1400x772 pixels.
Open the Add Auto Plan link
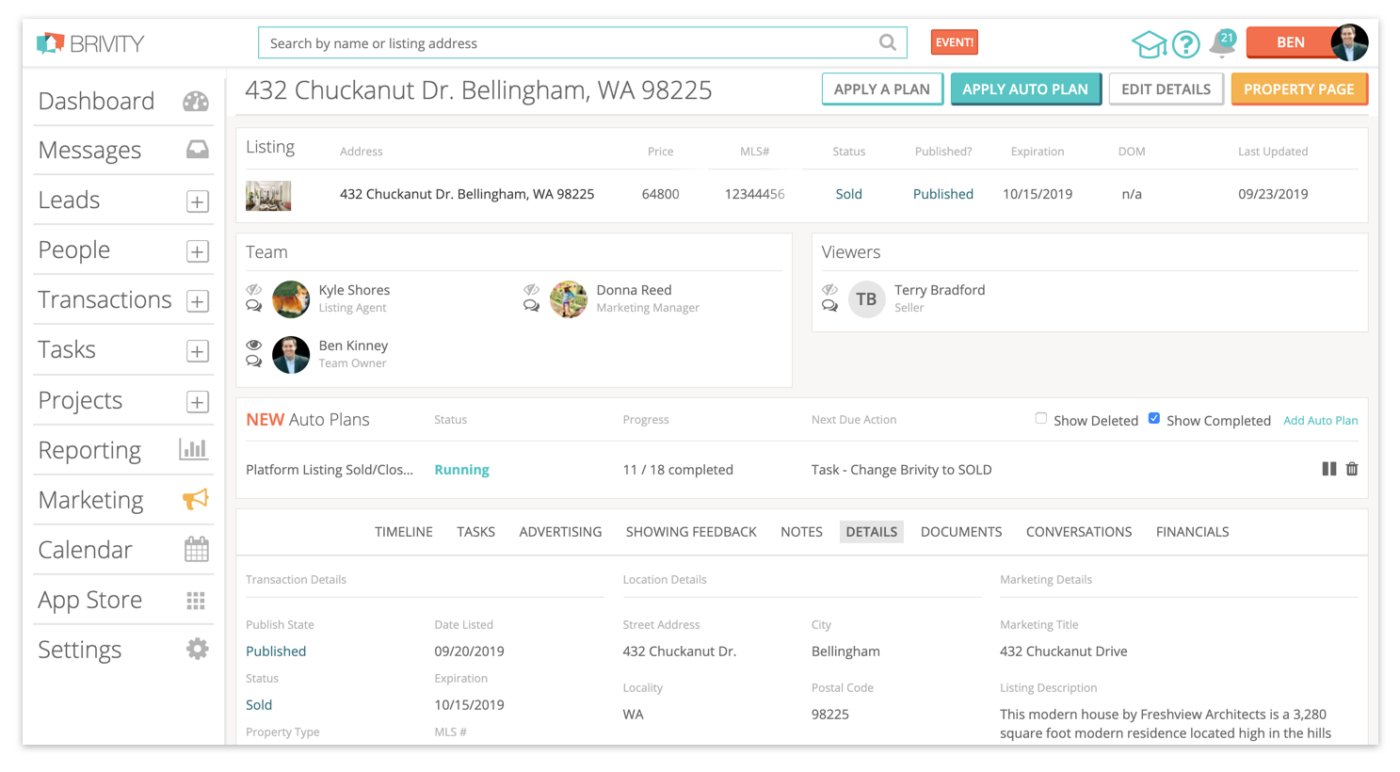[1320, 420]
